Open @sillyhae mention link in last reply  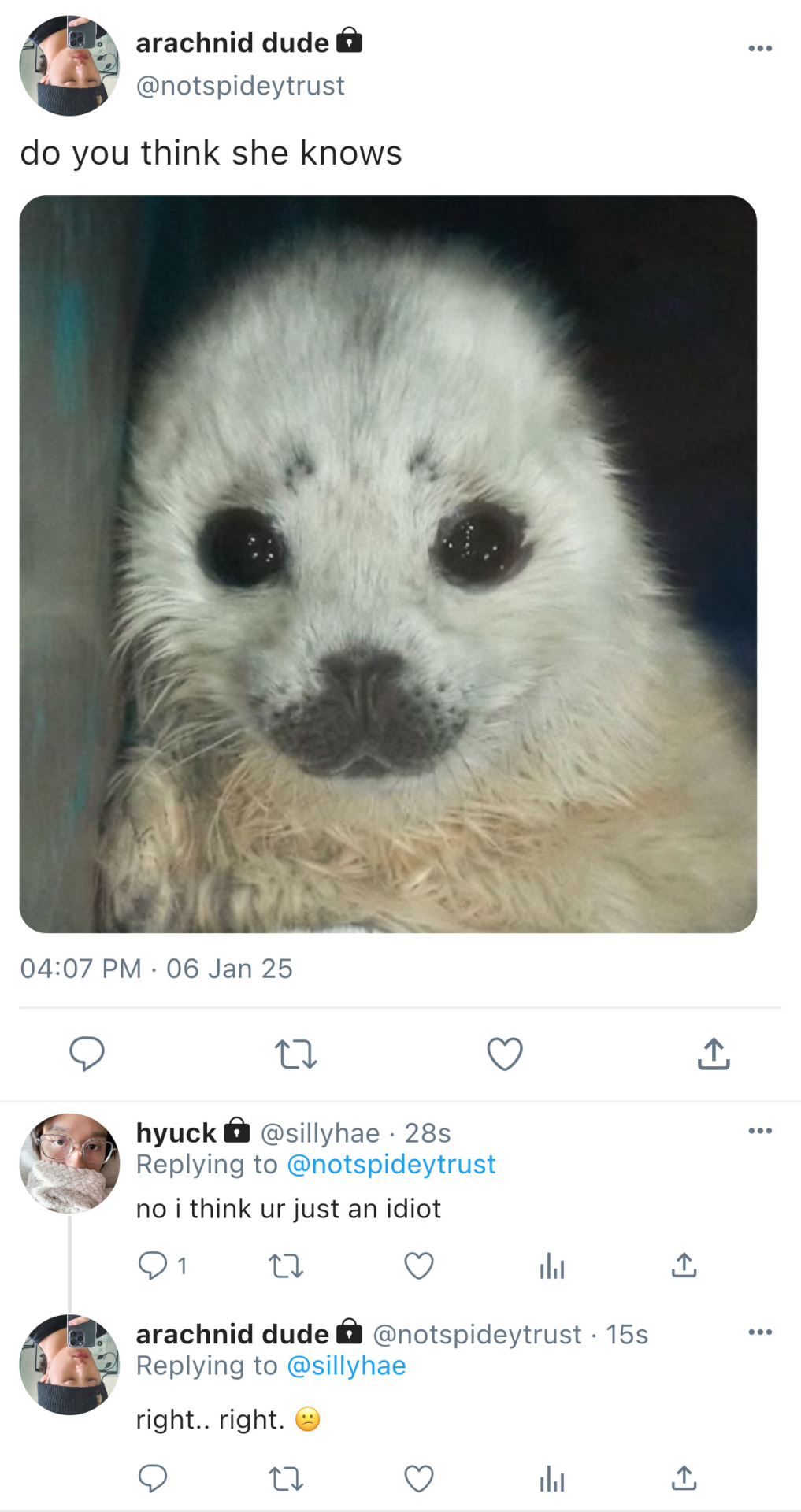[347, 1366]
